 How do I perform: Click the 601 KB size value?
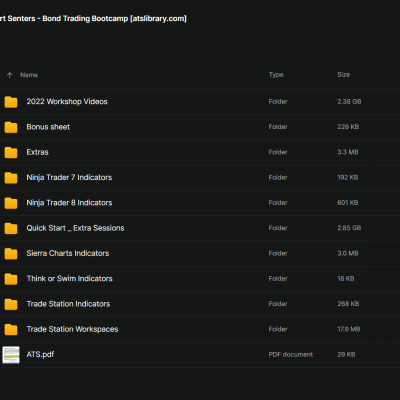348,203
